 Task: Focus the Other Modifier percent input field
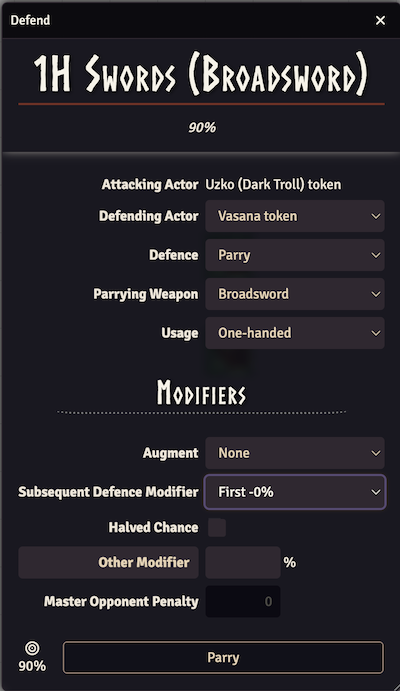click(243, 562)
